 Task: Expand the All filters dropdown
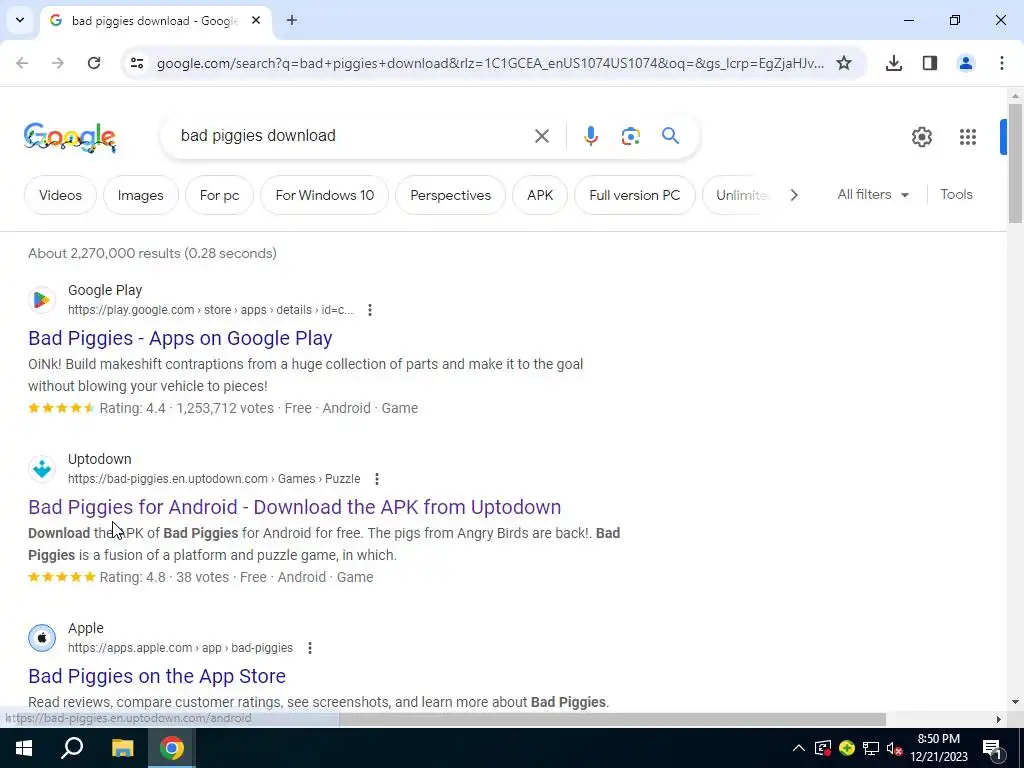point(873,195)
